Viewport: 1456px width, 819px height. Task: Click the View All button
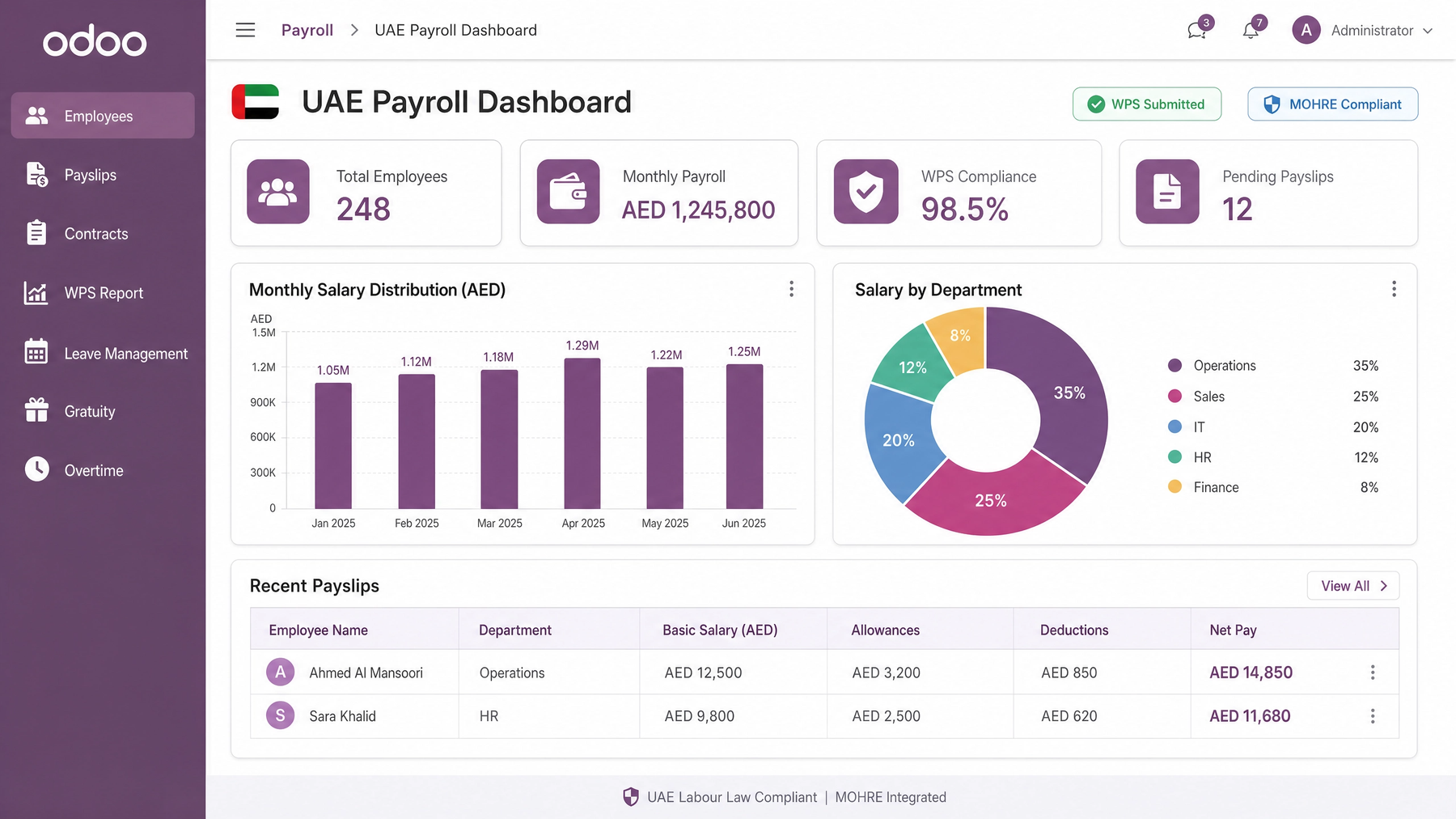click(x=1353, y=586)
